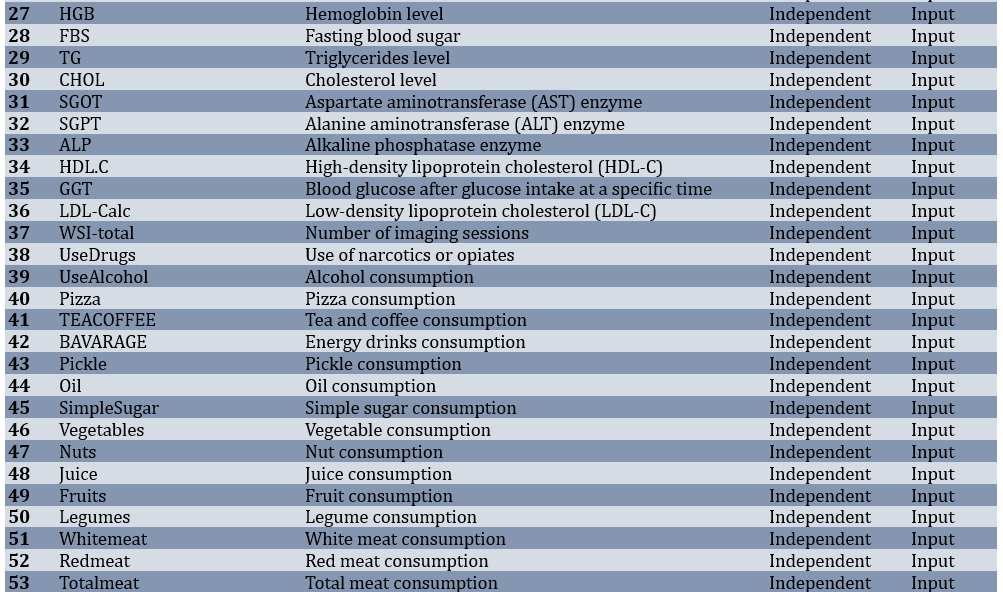Select the LDL-Calc variable cell

(x=94, y=211)
